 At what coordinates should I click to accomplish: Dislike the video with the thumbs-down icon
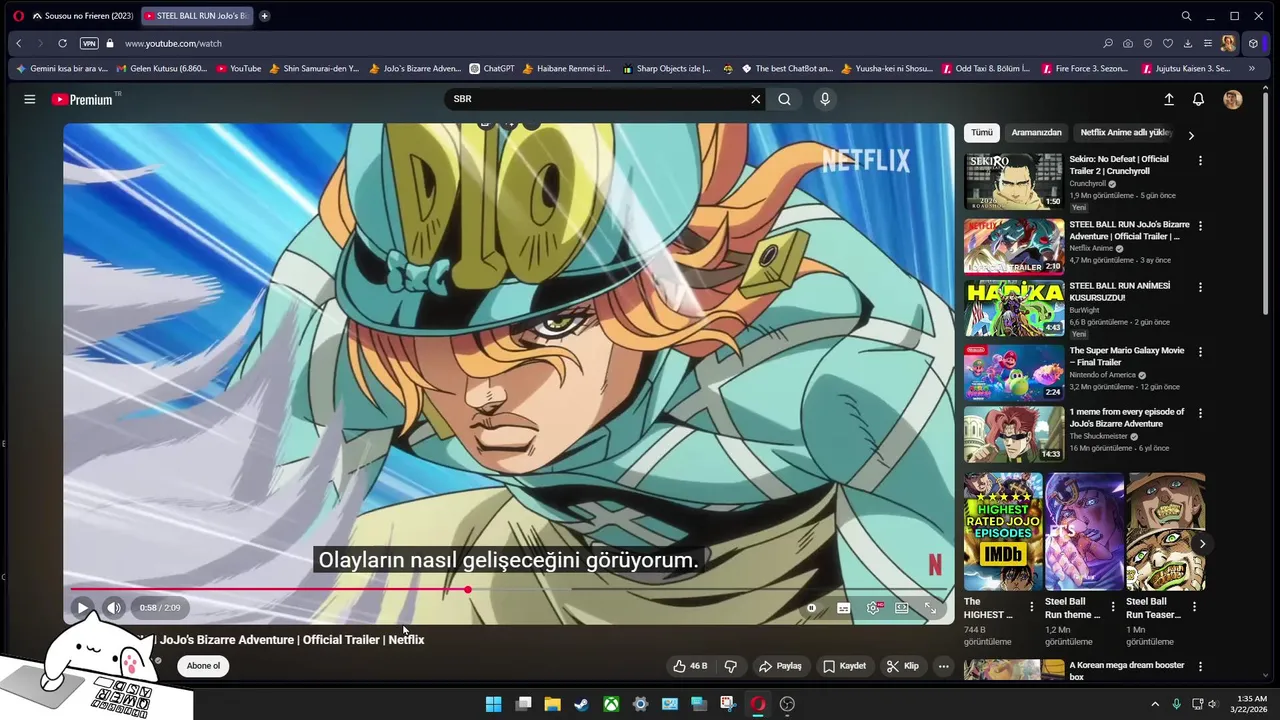click(731, 666)
